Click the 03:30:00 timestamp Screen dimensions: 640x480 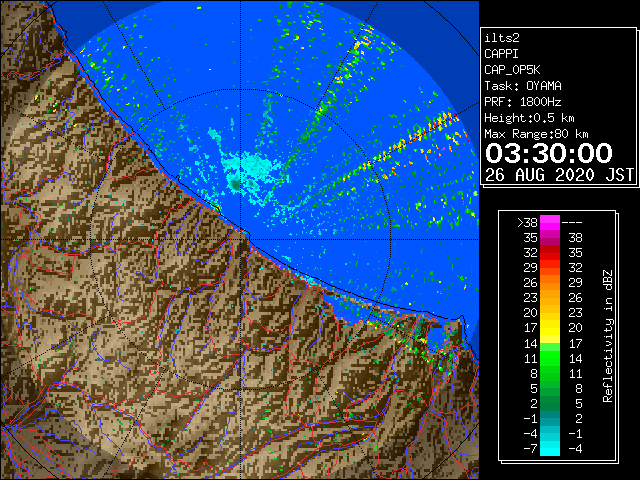(549, 153)
